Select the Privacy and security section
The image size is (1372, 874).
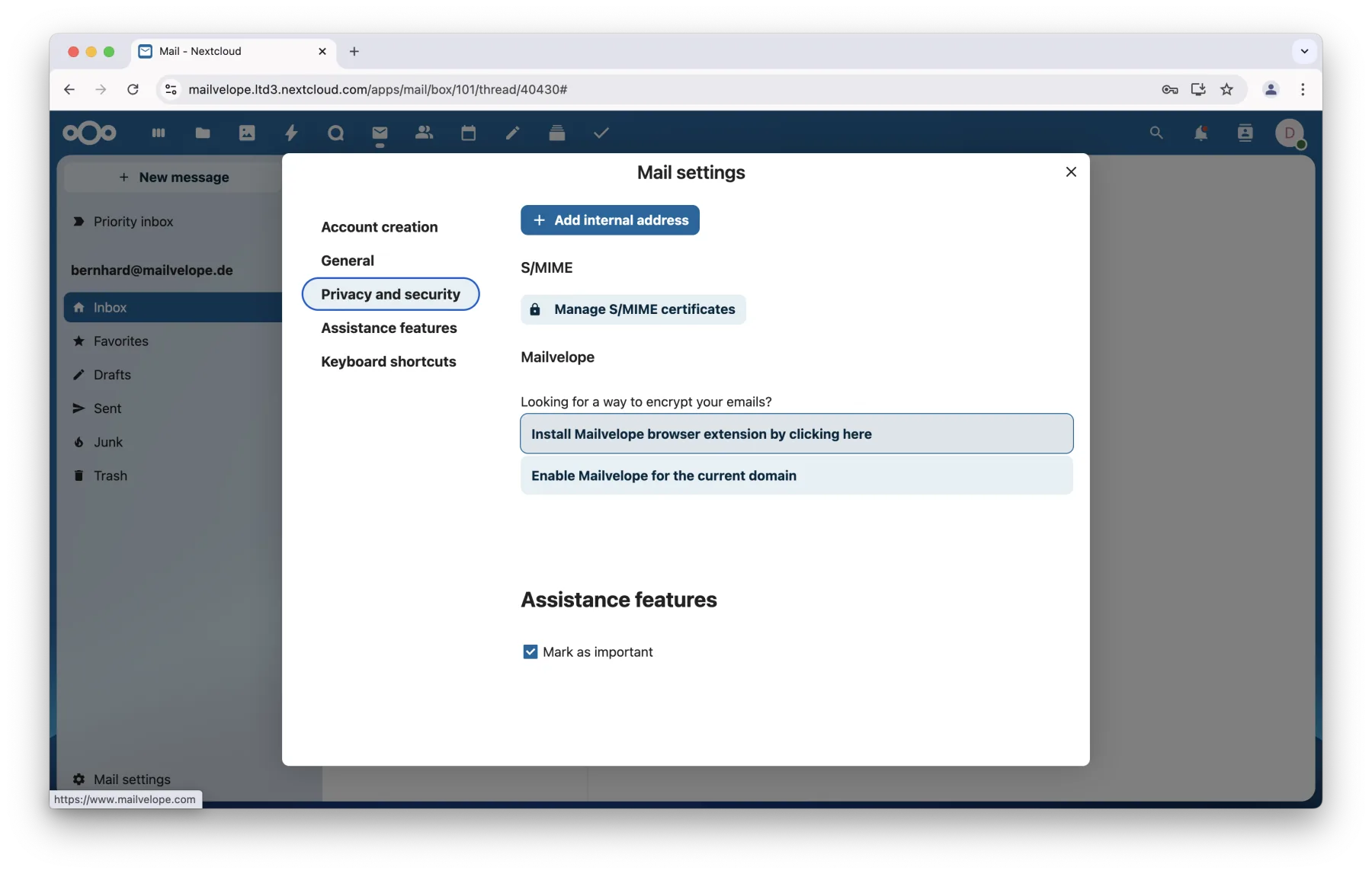(x=390, y=294)
